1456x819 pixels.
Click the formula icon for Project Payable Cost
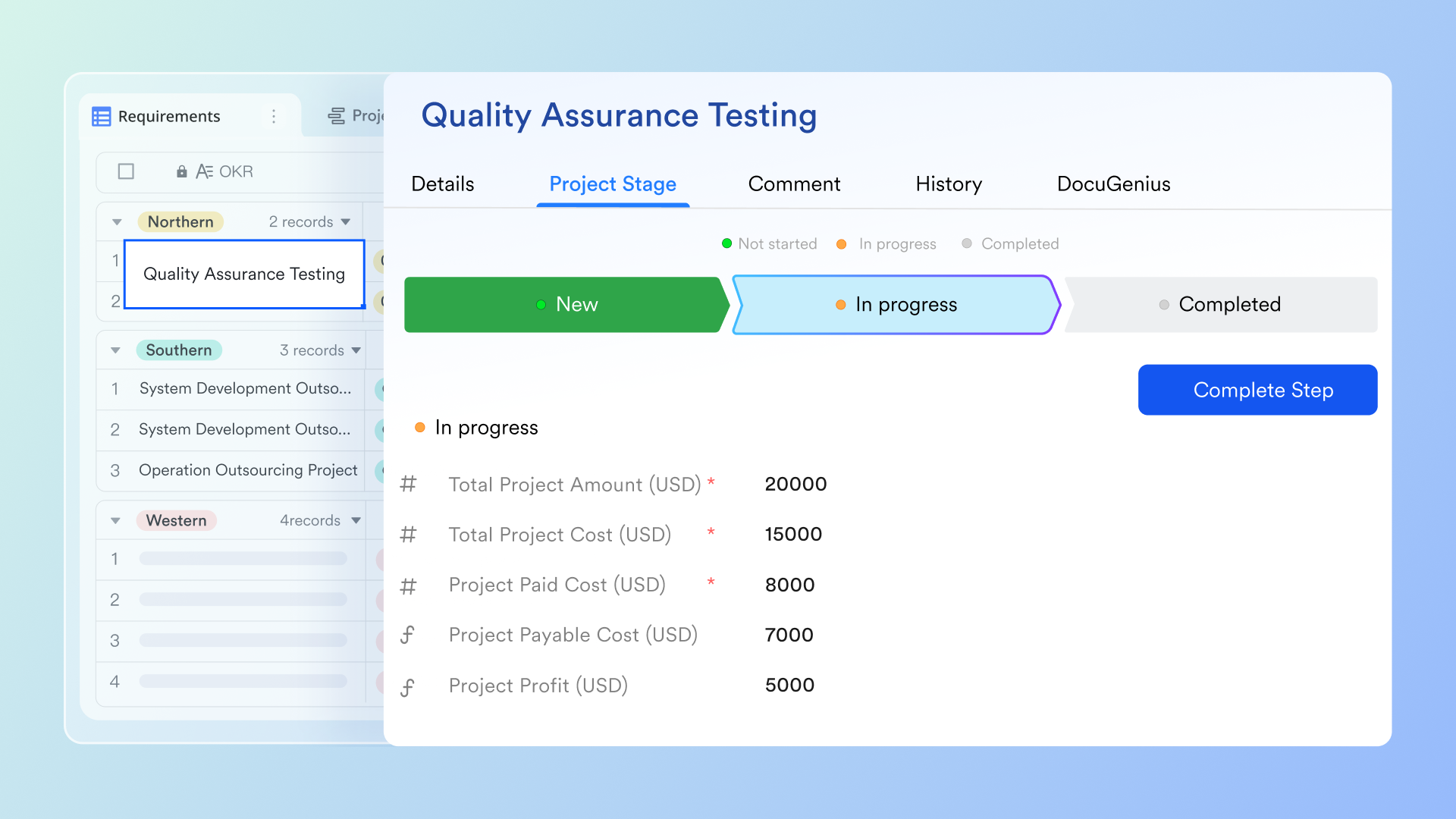coord(408,635)
